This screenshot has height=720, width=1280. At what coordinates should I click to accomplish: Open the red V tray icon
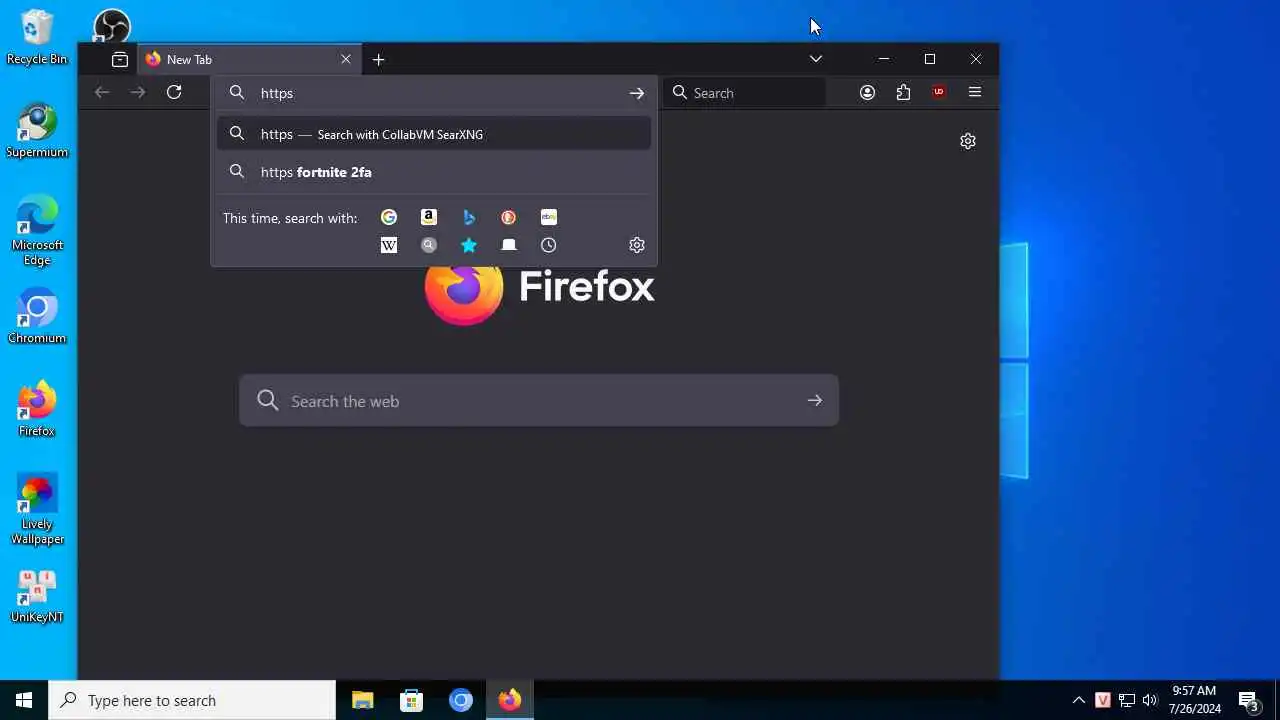(1103, 700)
